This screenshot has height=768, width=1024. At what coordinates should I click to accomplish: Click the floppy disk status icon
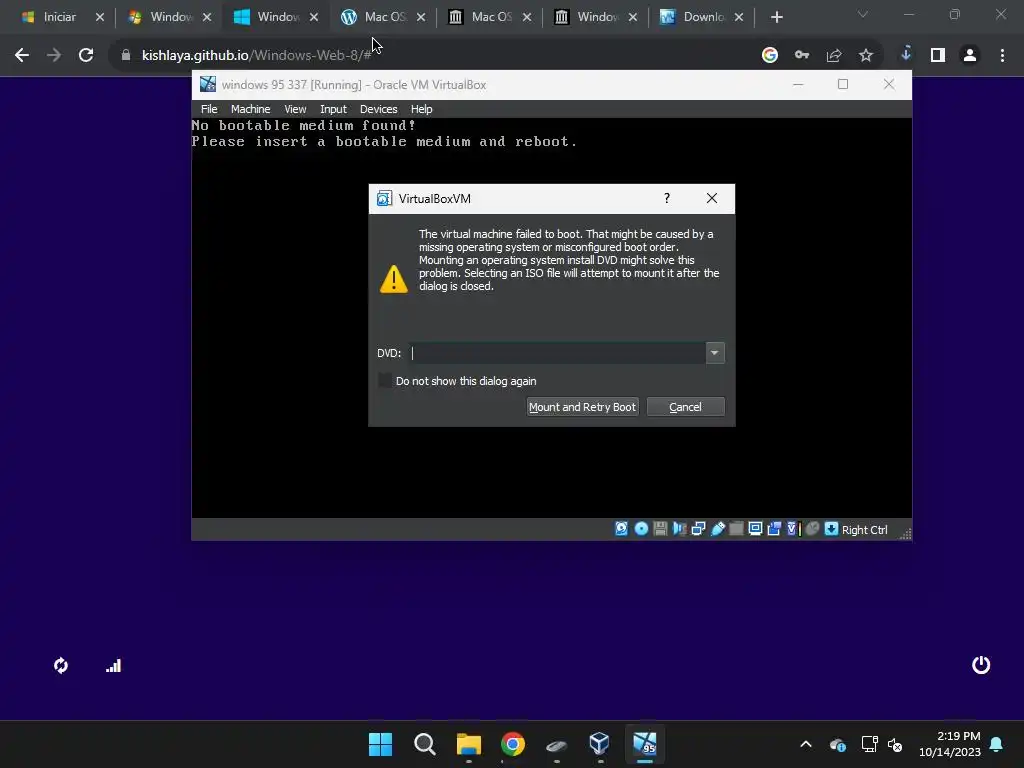[x=660, y=529]
